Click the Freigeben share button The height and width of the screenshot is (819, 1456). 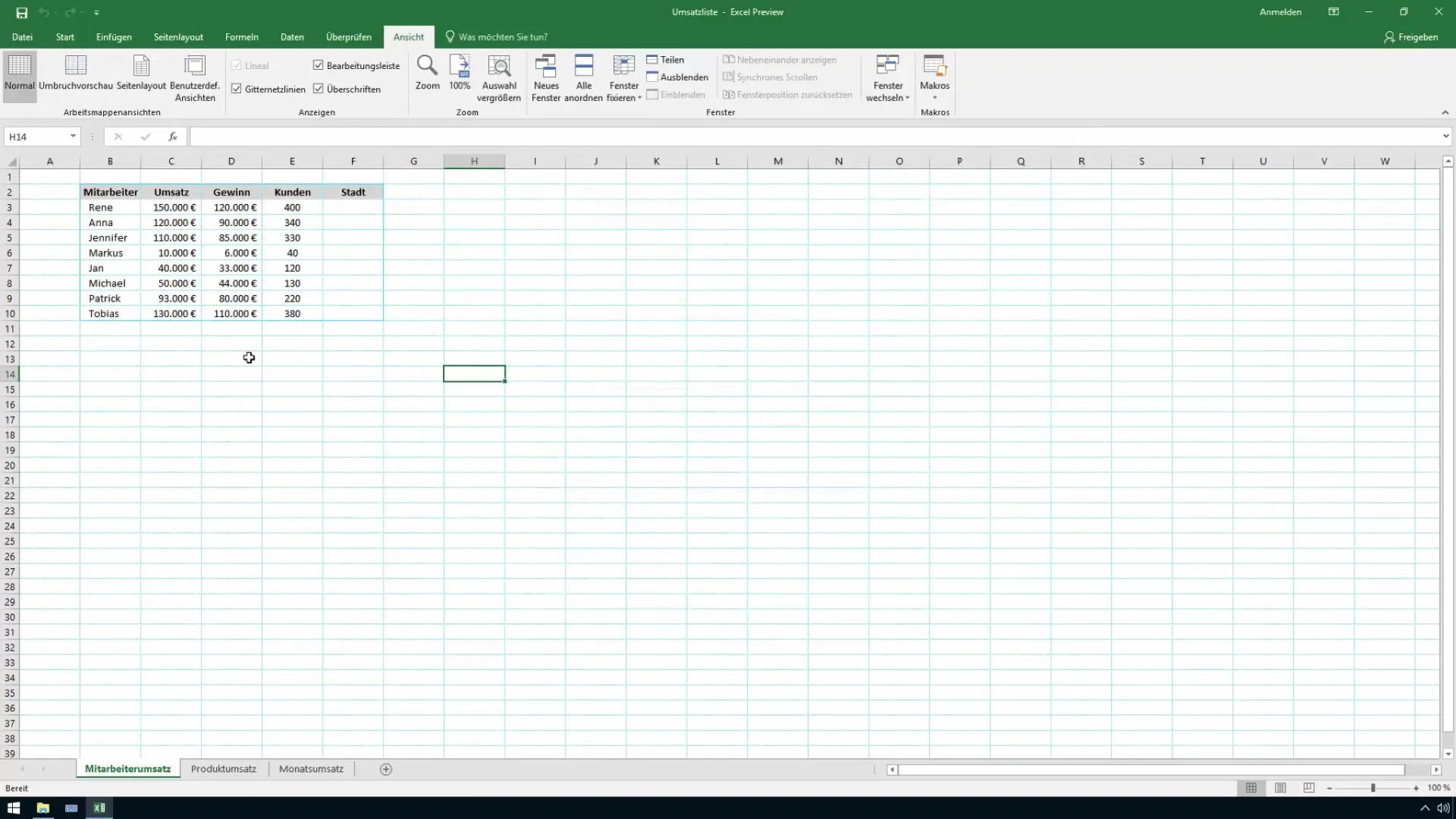coord(1410,37)
